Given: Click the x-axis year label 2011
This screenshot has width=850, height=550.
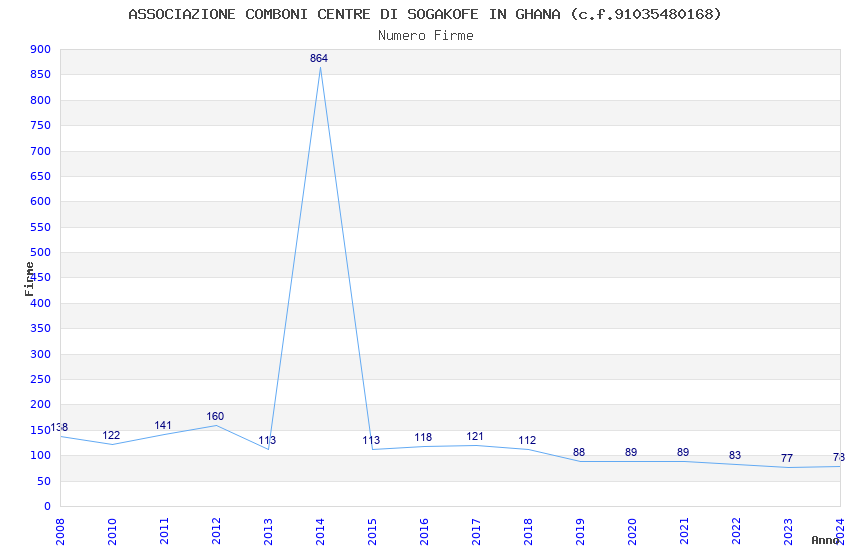Looking at the screenshot, I should 164,531.
